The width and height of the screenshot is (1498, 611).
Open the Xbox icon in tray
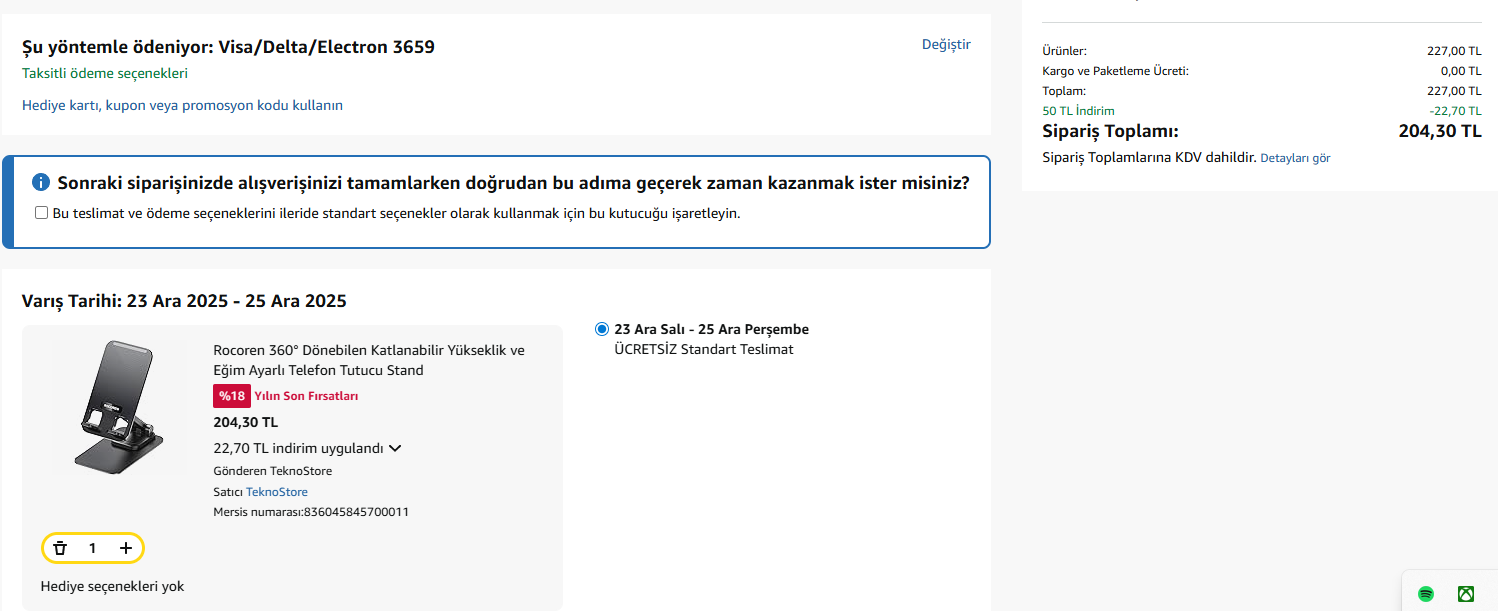[x=1465, y=593]
